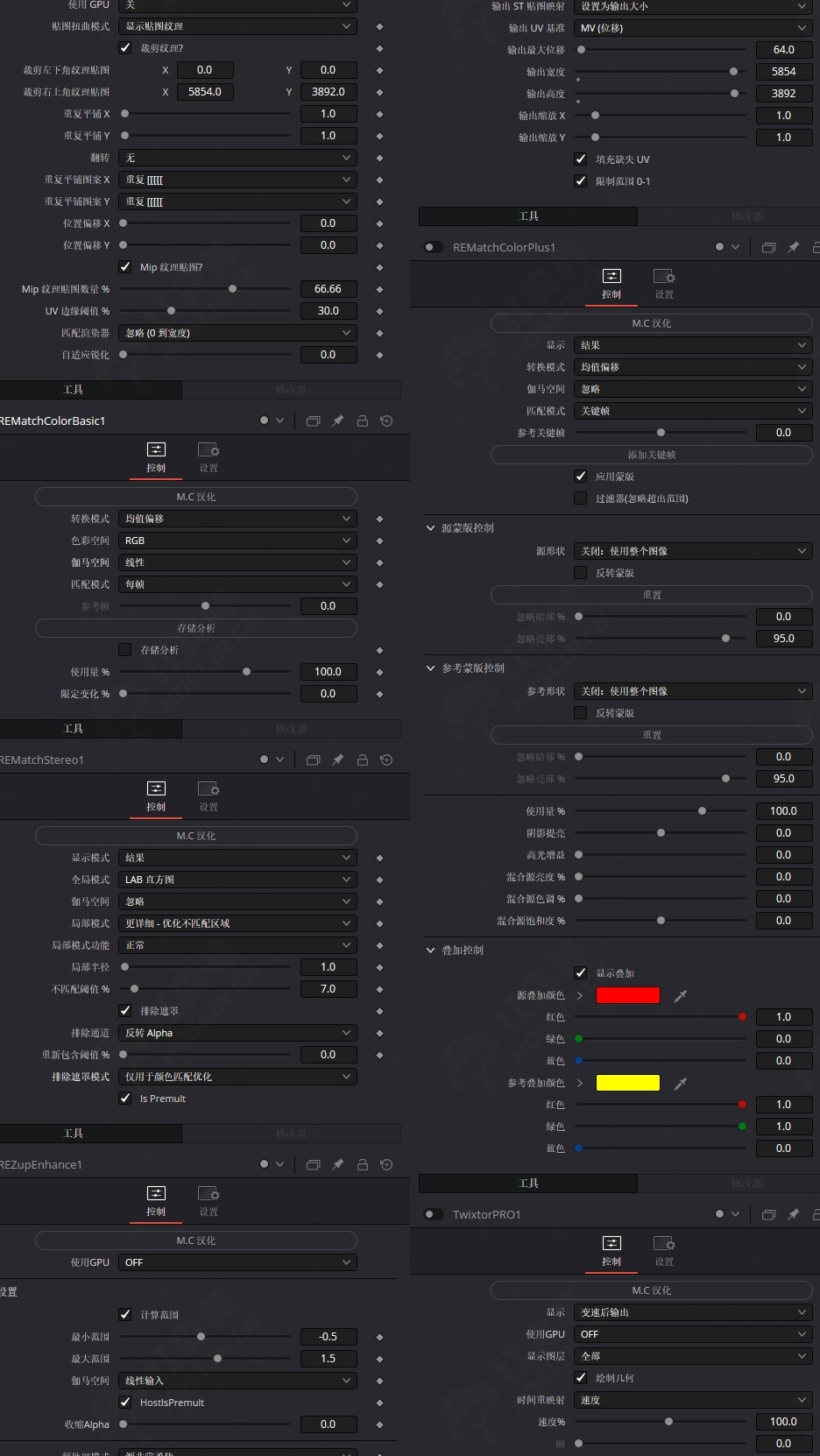Collapse the 源蒙版控制 section
820x1456 pixels.
pyautogui.click(x=430, y=528)
